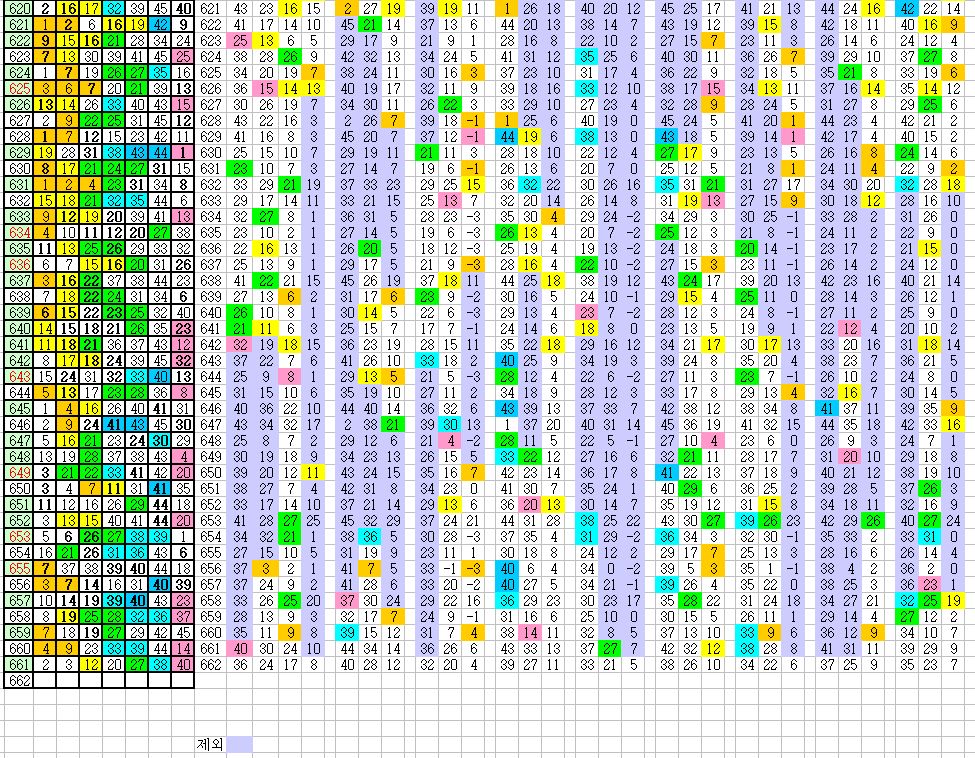
Task: Click the -3 cell in row 640
Action: tap(473, 313)
